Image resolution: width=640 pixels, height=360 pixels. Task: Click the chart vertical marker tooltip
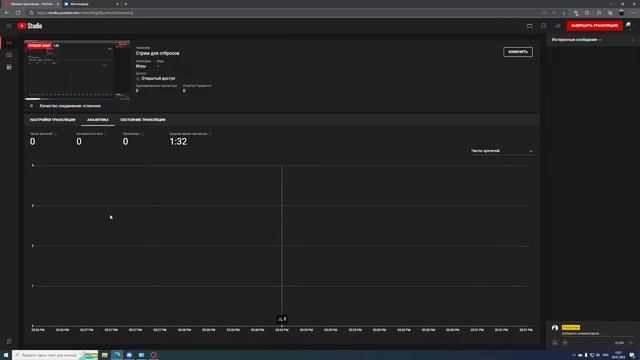(282, 319)
